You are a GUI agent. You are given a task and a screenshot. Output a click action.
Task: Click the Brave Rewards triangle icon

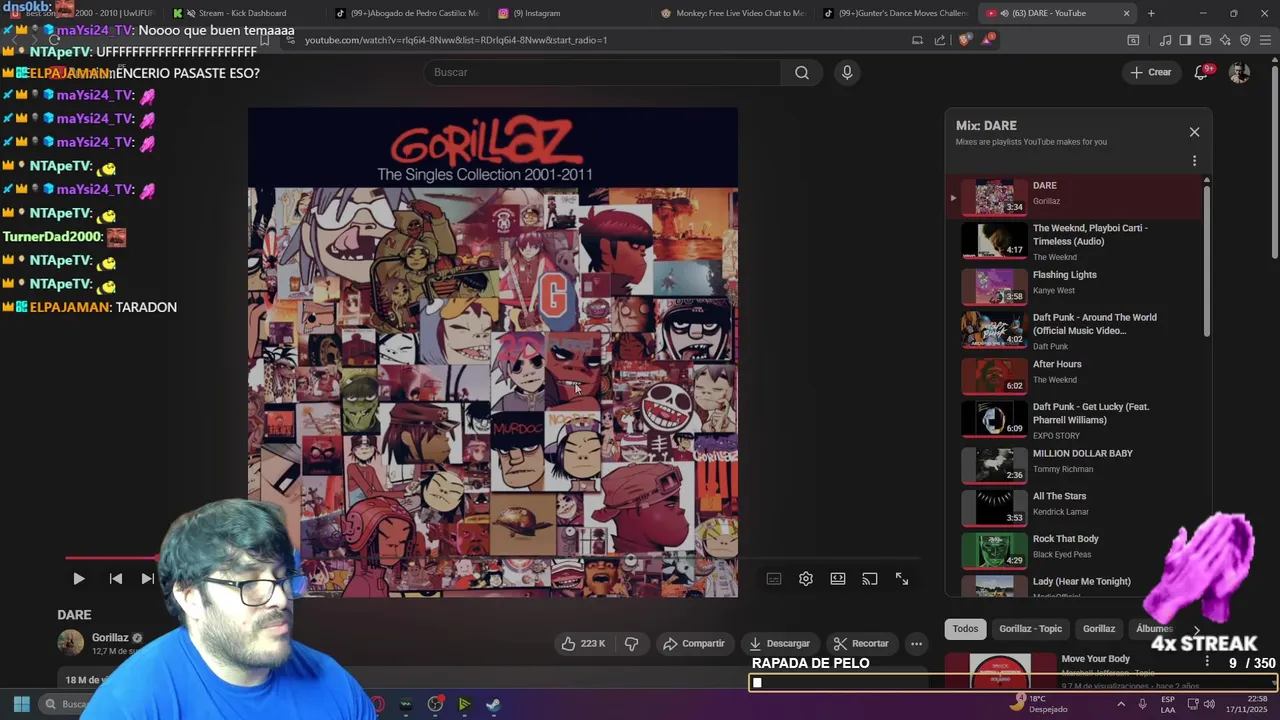coord(988,40)
